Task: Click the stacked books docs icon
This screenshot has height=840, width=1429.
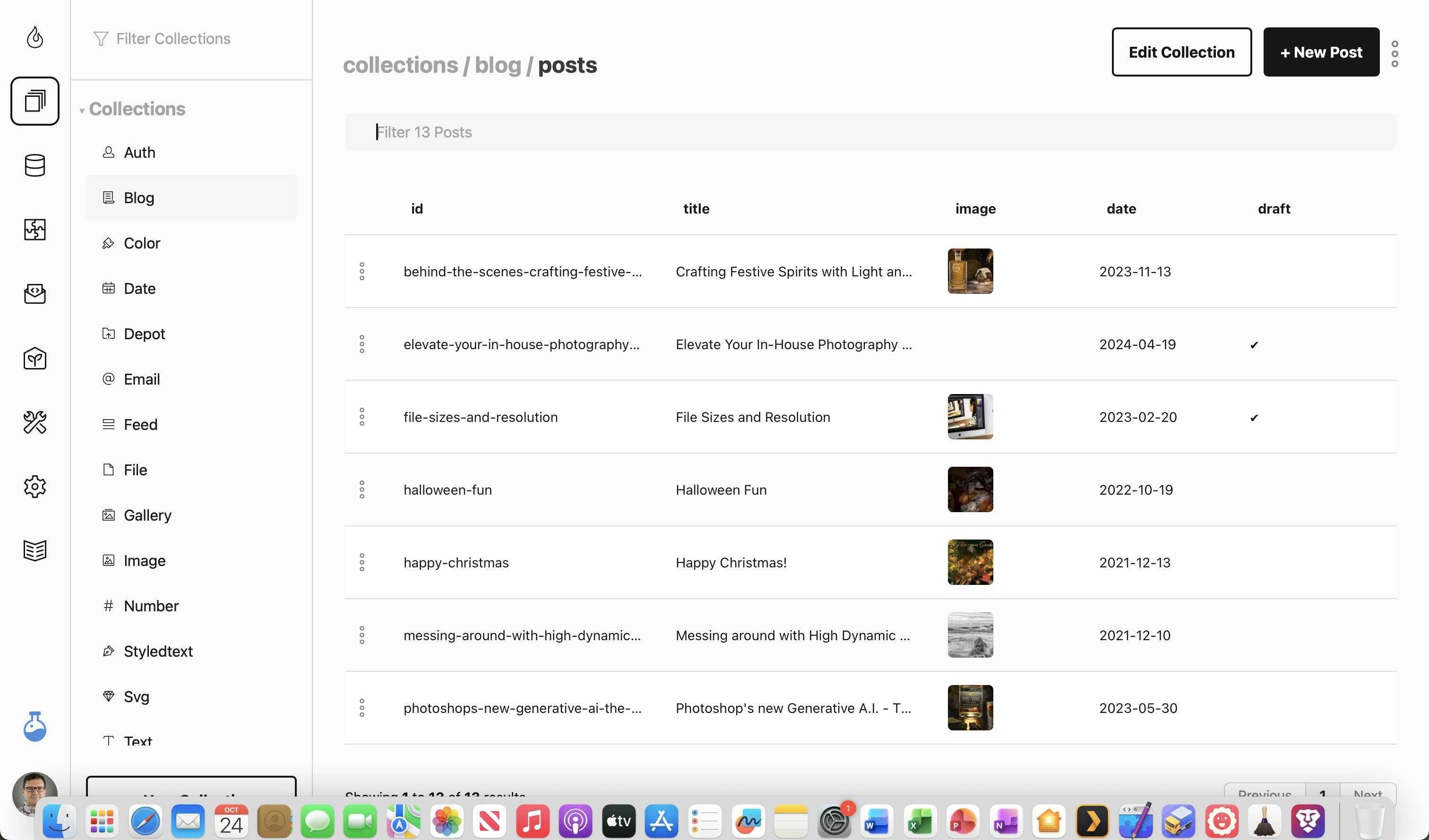Action: coord(34,550)
